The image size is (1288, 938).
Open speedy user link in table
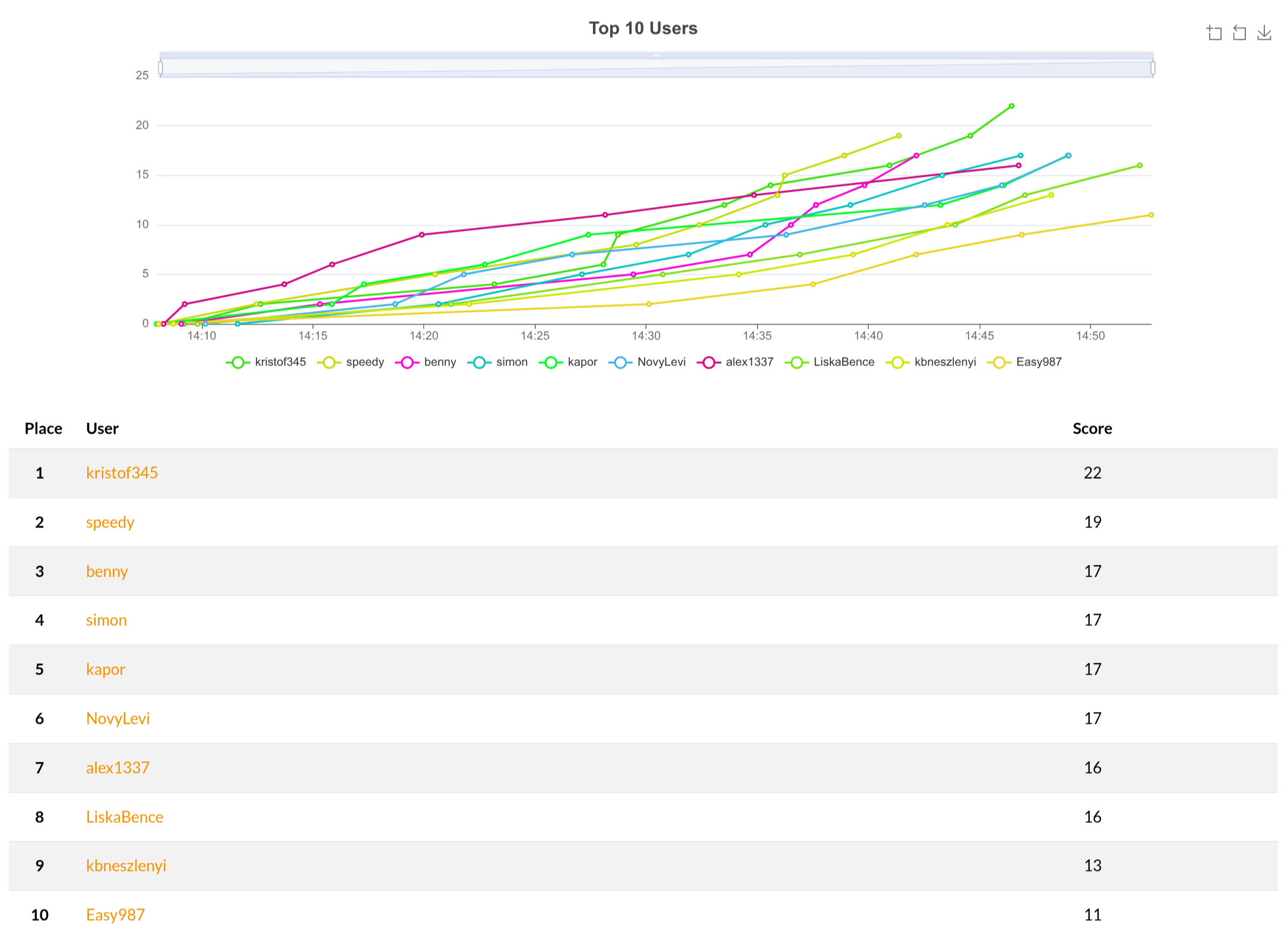110,522
